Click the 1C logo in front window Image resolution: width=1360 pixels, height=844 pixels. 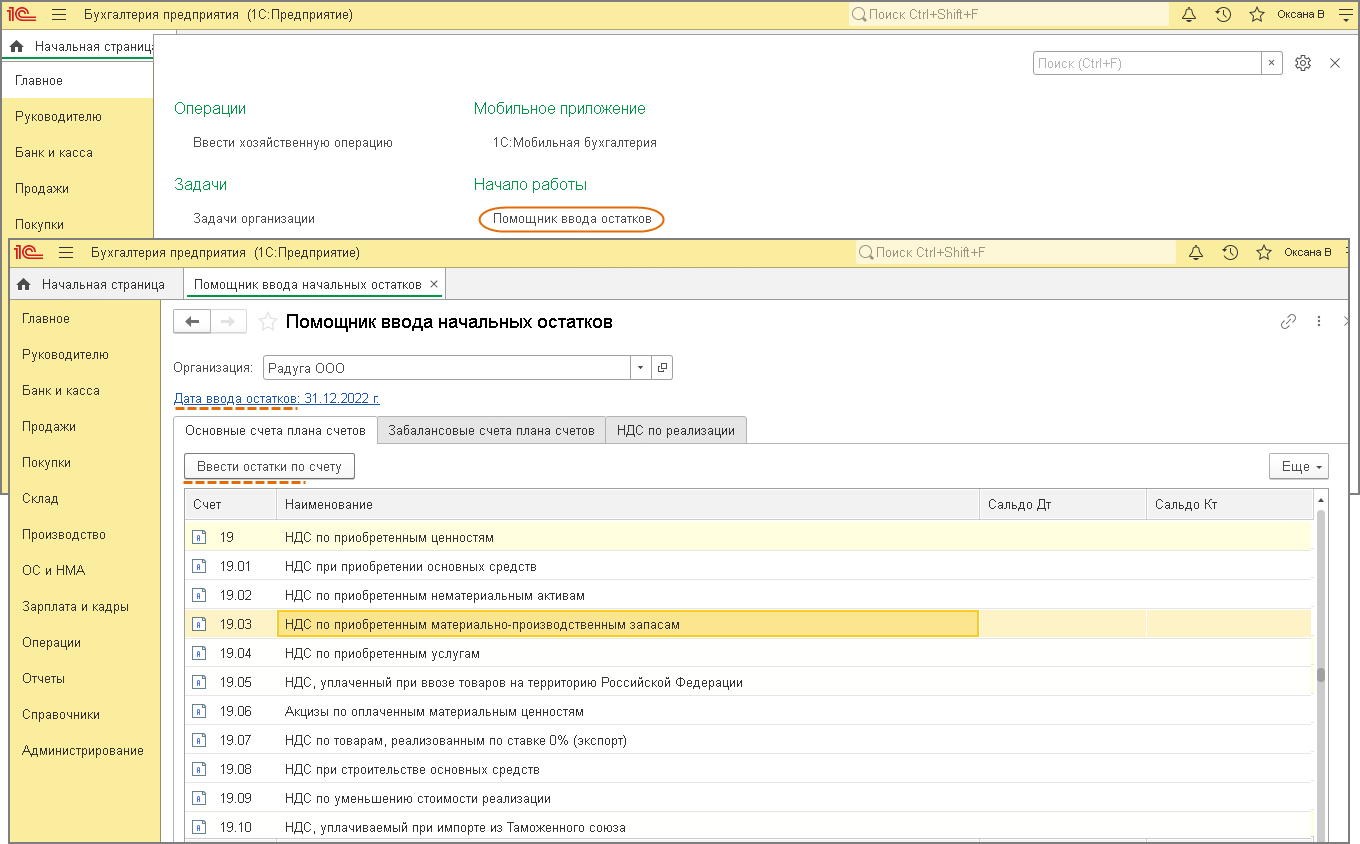(x=29, y=253)
